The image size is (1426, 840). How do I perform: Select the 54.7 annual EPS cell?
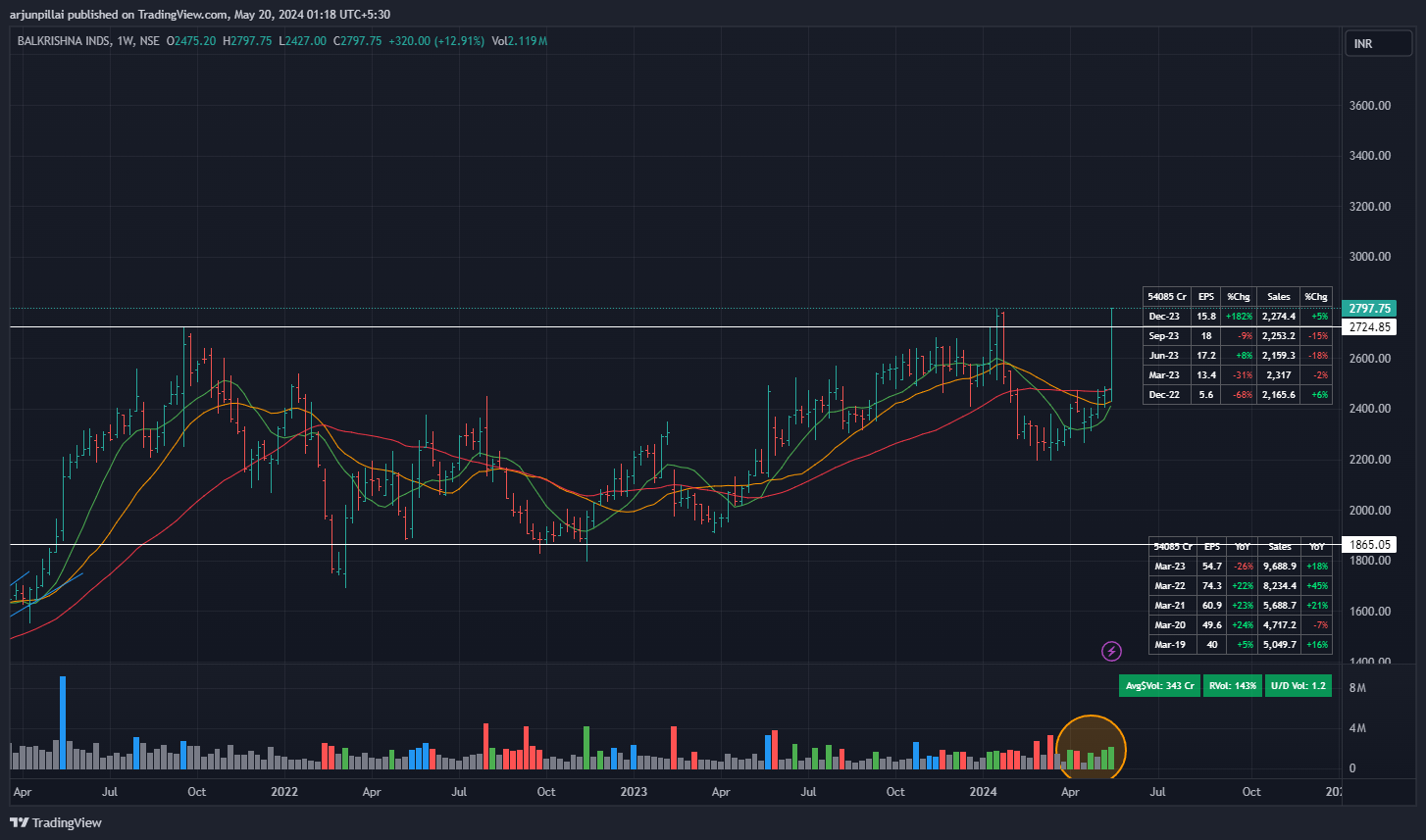point(1211,566)
